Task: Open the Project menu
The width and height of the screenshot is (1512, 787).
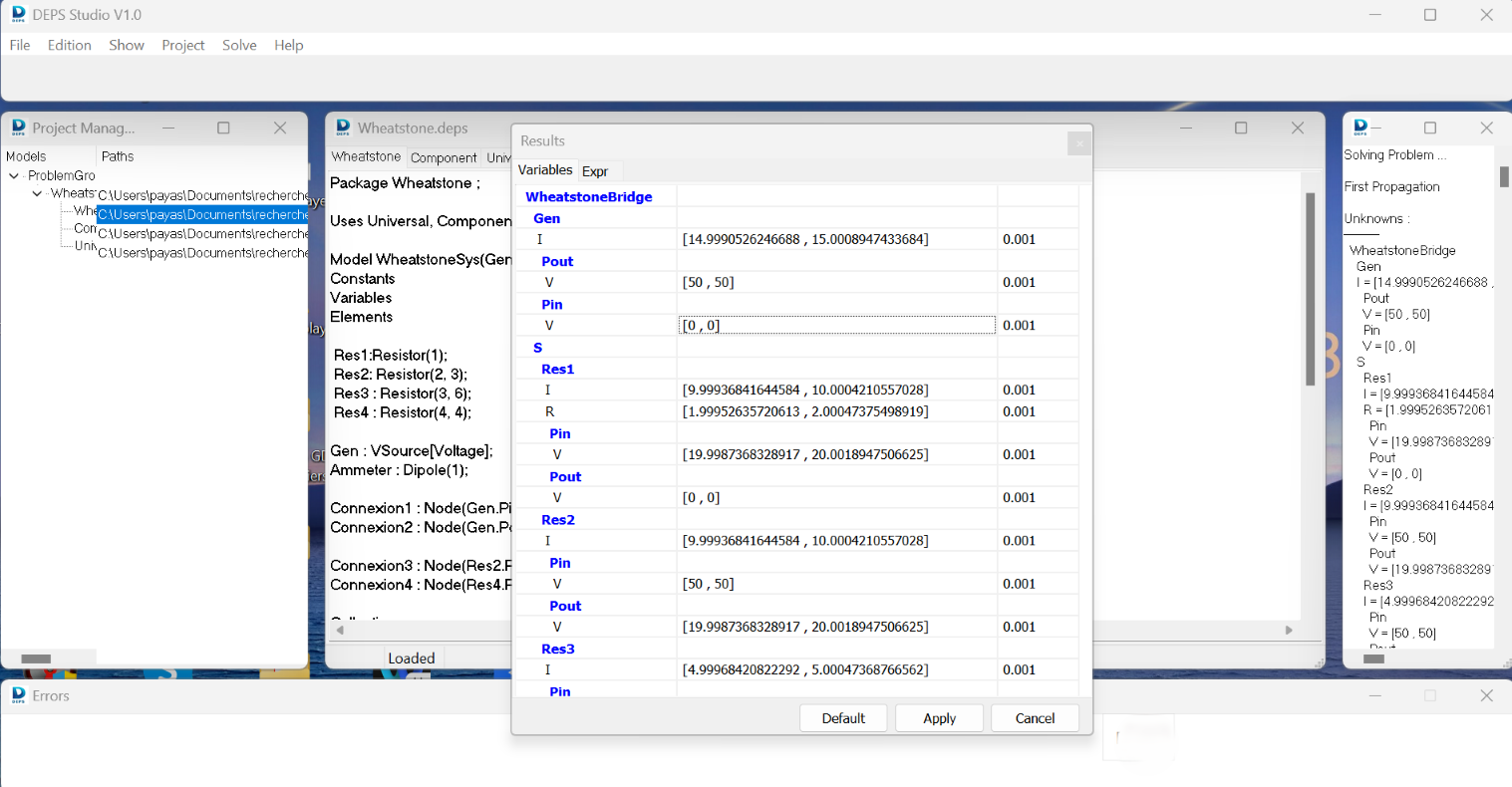Action: click(182, 45)
